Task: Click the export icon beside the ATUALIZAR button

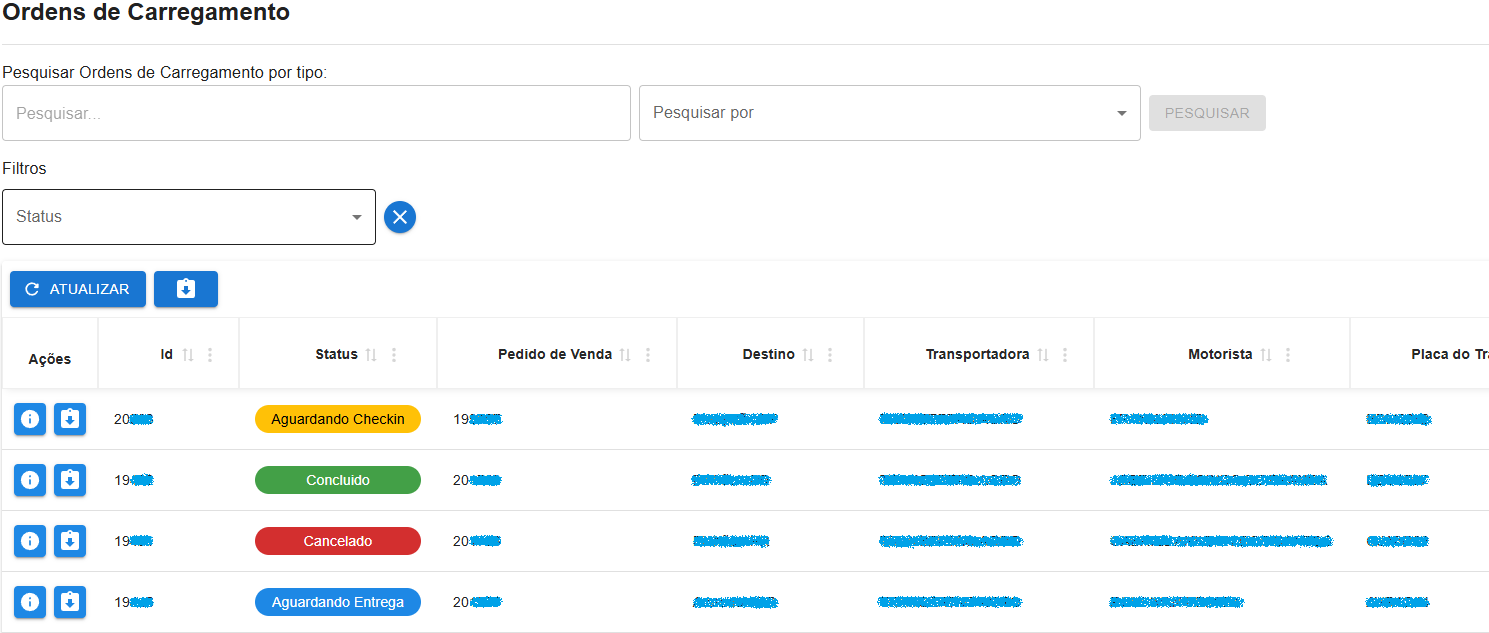Action: click(x=186, y=289)
